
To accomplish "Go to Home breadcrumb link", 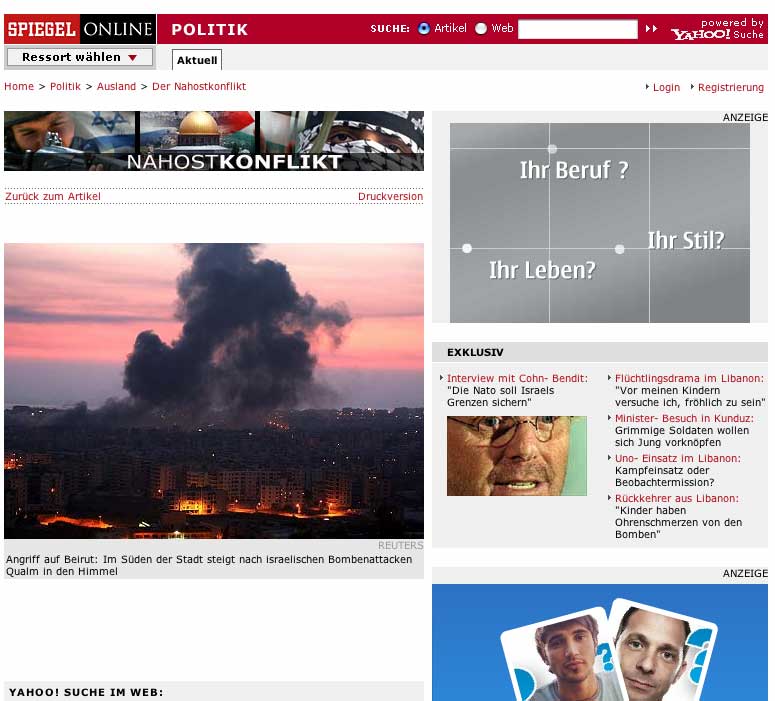I will (x=19, y=87).
